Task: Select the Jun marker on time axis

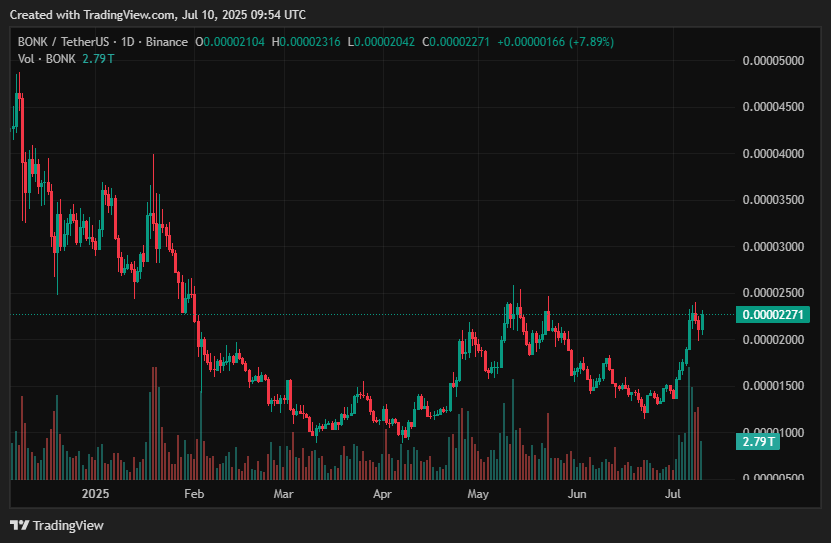Action: point(576,494)
